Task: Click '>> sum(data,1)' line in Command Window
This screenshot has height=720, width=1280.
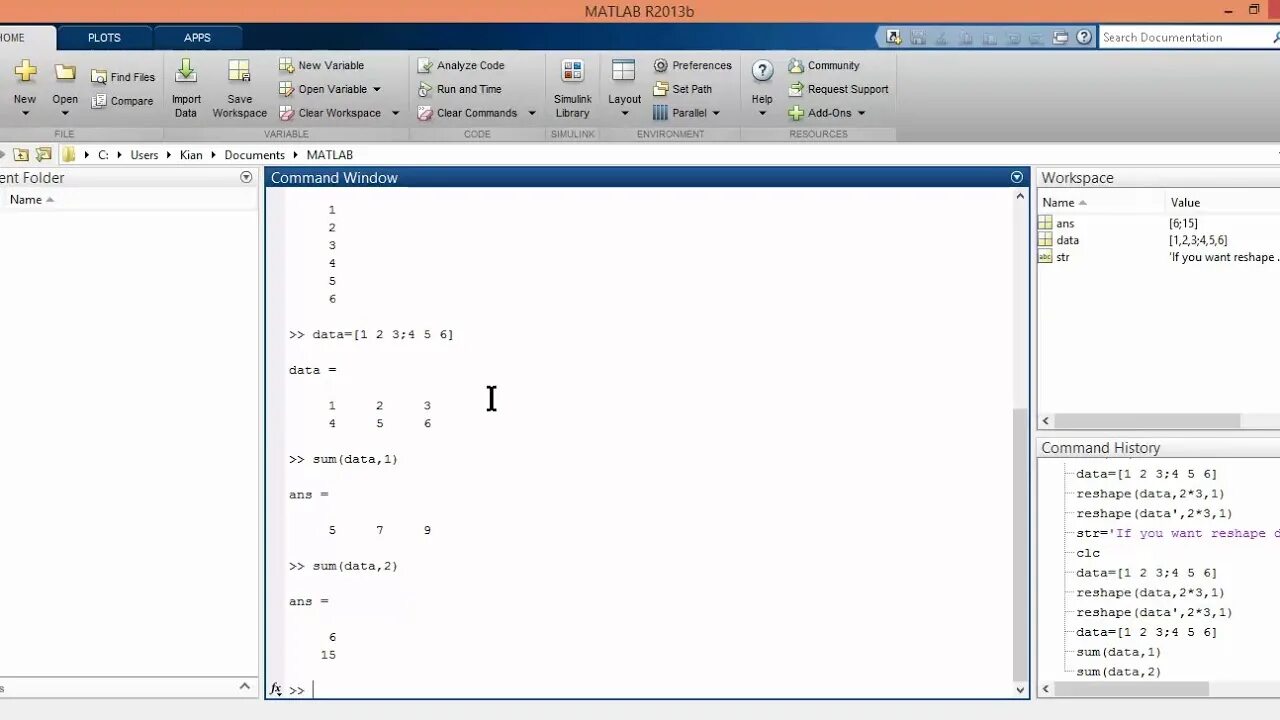Action: [x=343, y=459]
